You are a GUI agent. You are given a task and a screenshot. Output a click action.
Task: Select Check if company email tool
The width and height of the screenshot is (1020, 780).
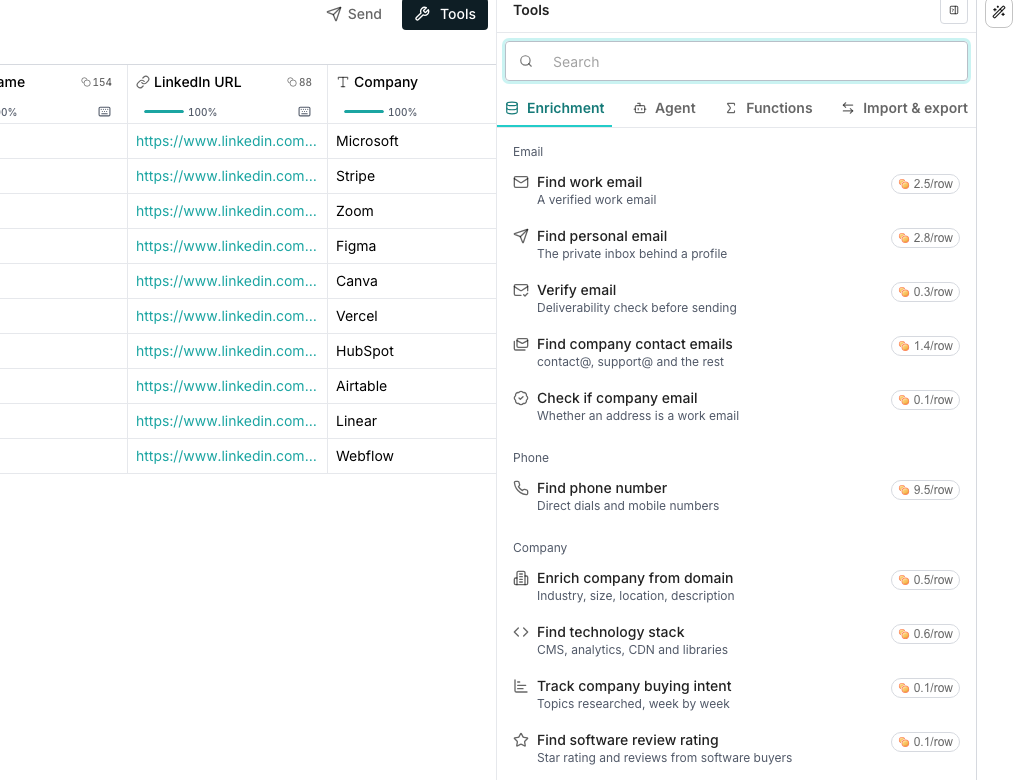click(736, 407)
